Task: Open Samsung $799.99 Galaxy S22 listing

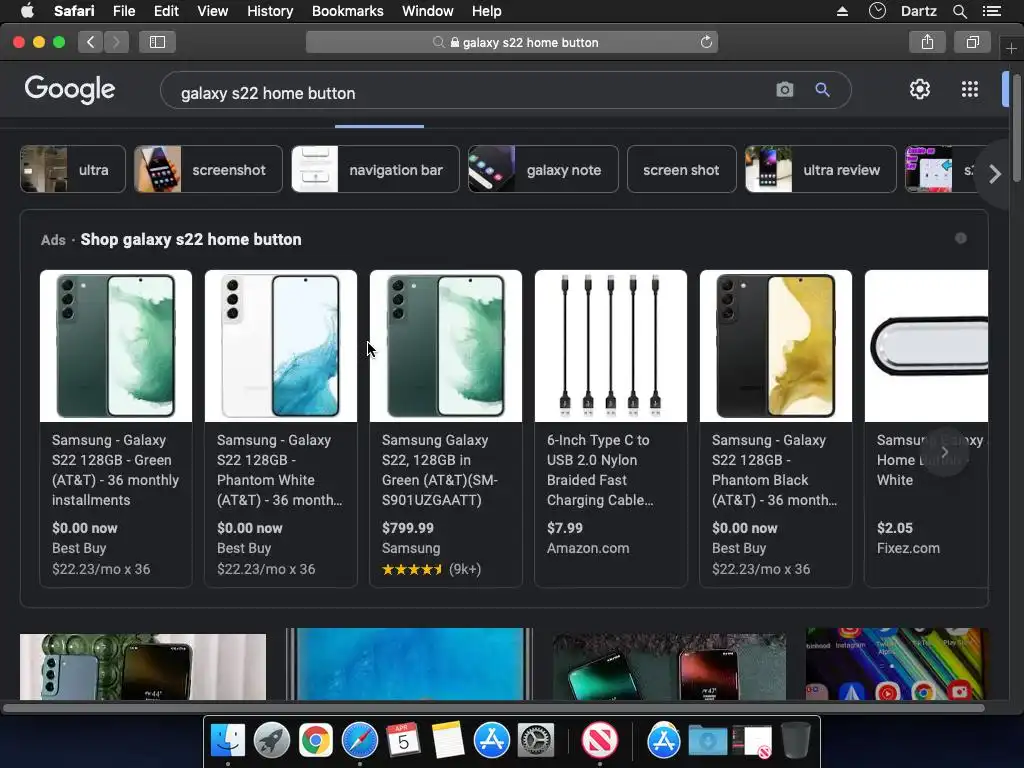Action: point(445,428)
